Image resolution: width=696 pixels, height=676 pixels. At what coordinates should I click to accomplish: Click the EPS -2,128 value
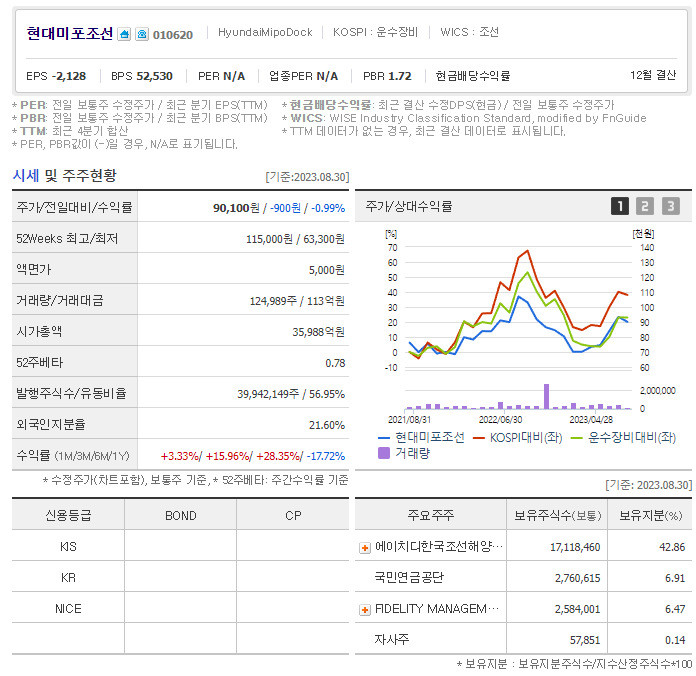pos(56,76)
